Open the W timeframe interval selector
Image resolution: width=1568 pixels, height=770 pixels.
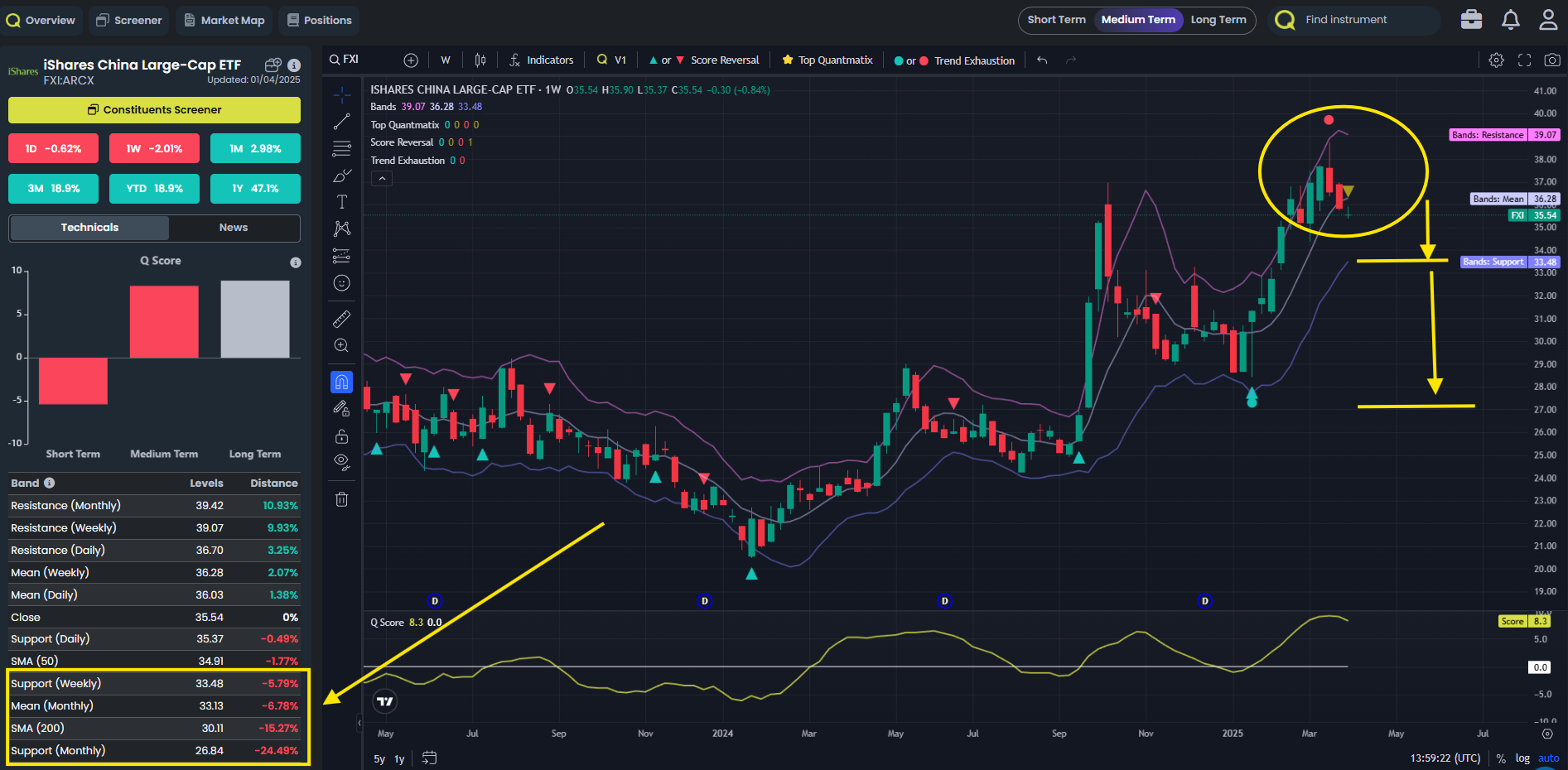[446, 60]
